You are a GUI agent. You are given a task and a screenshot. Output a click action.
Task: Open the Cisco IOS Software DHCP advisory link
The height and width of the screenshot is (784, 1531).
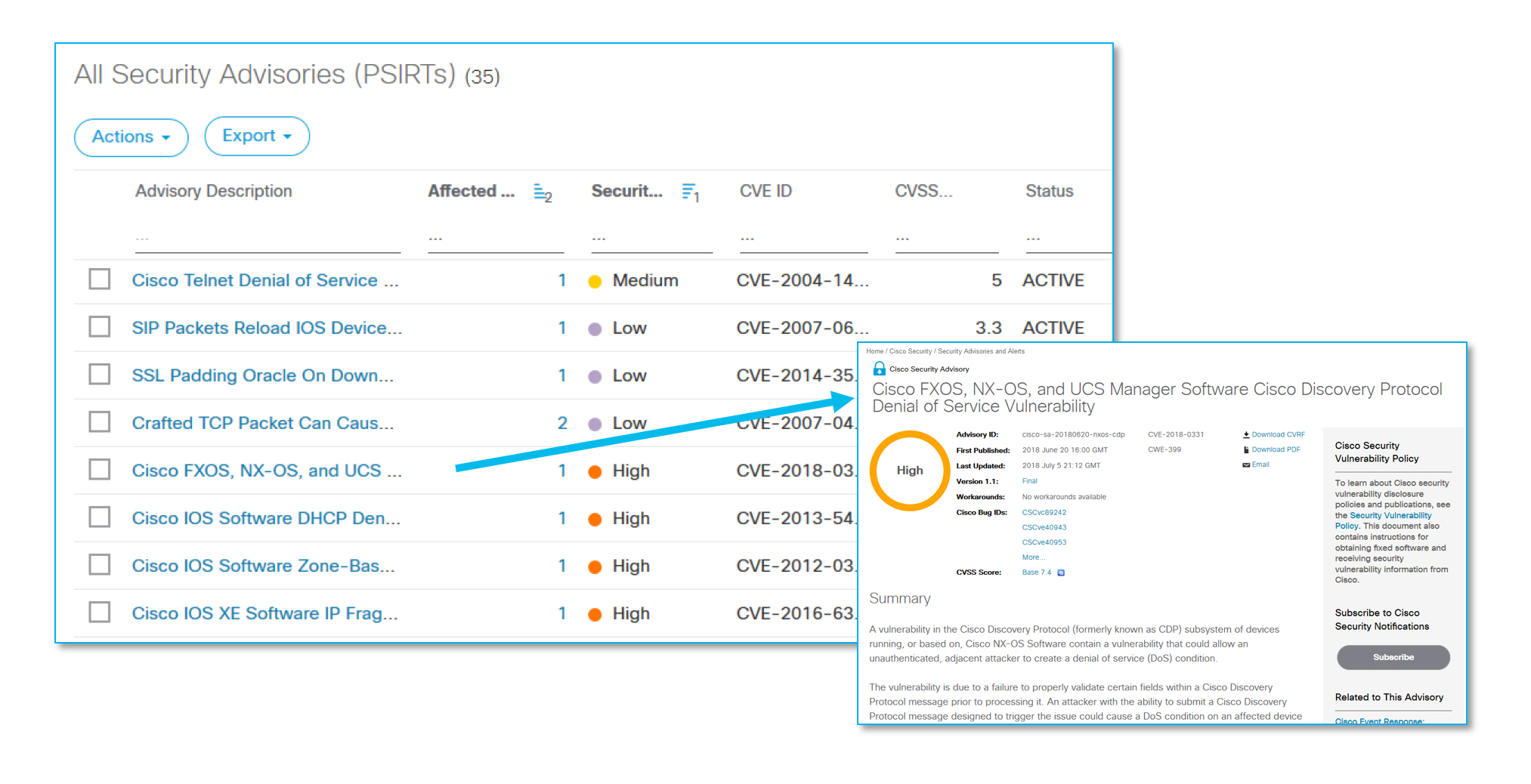266,518
